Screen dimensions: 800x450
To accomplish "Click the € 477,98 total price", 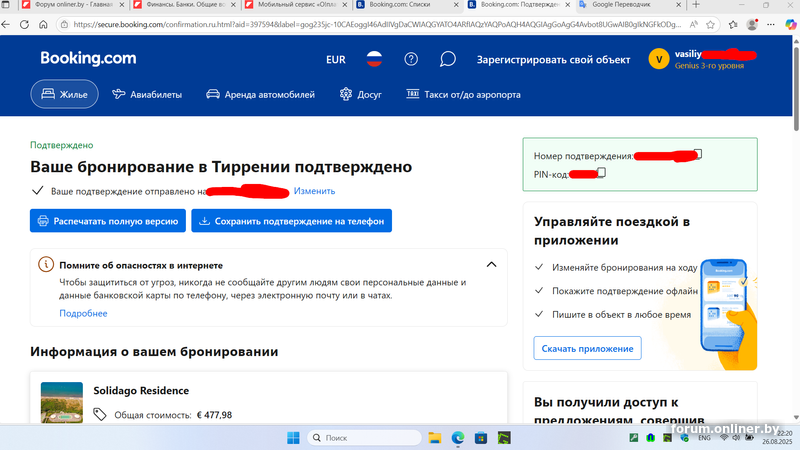I will point(214,415).
